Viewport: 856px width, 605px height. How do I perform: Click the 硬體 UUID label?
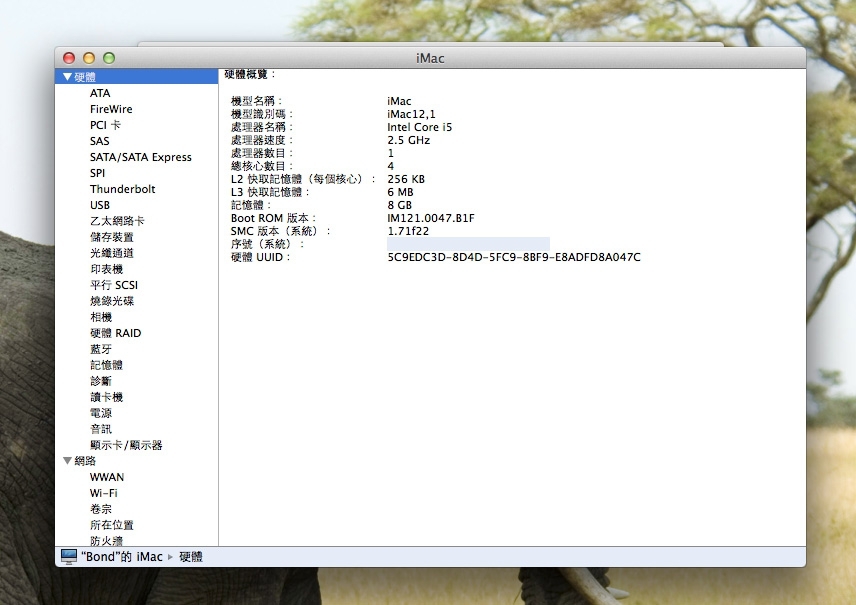(261, 257)
